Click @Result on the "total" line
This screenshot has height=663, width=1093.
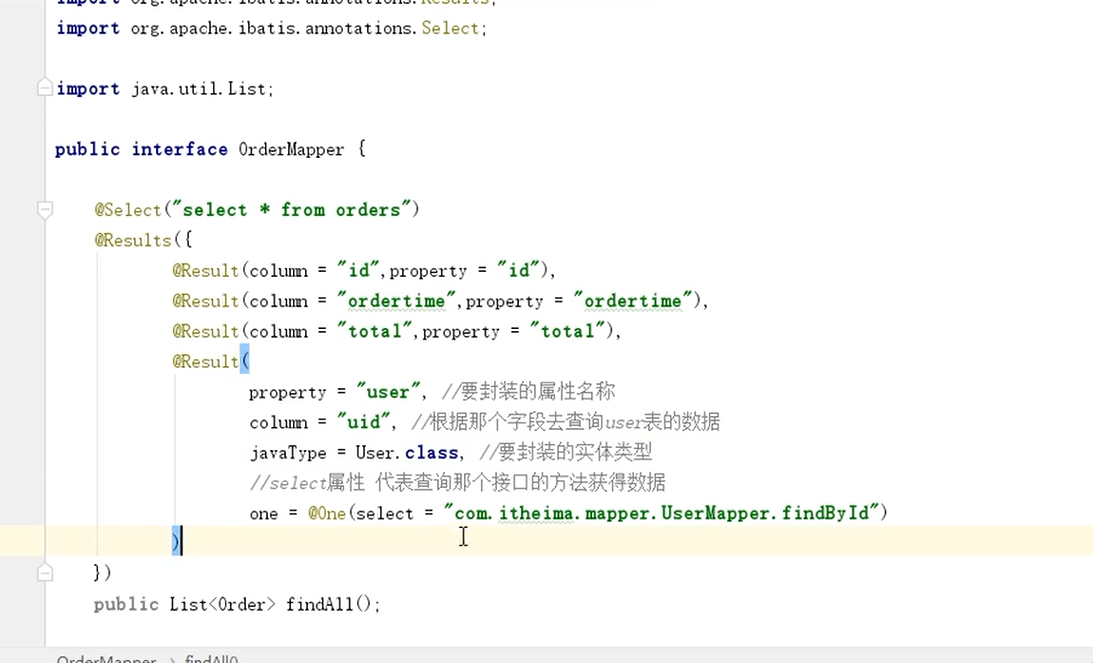pos(206,331)
